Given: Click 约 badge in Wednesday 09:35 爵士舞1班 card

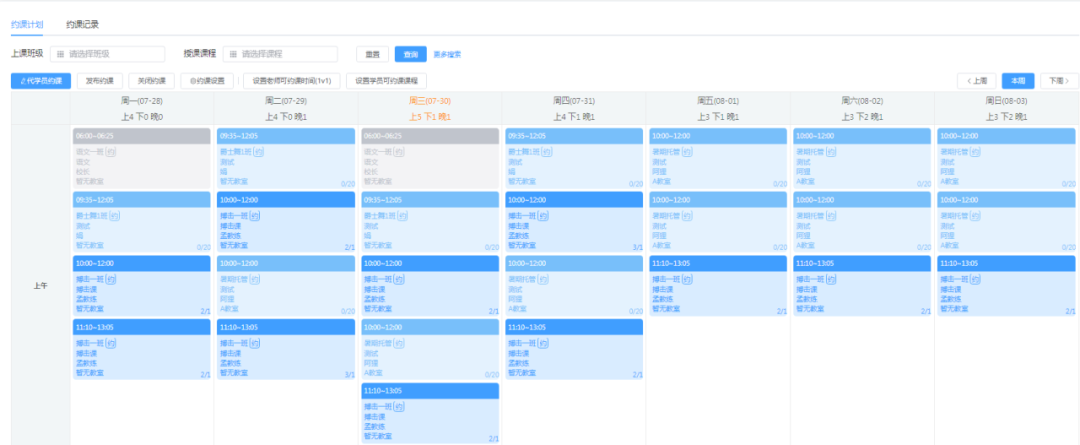Looking at the screenshot, I should coord(403,216).
